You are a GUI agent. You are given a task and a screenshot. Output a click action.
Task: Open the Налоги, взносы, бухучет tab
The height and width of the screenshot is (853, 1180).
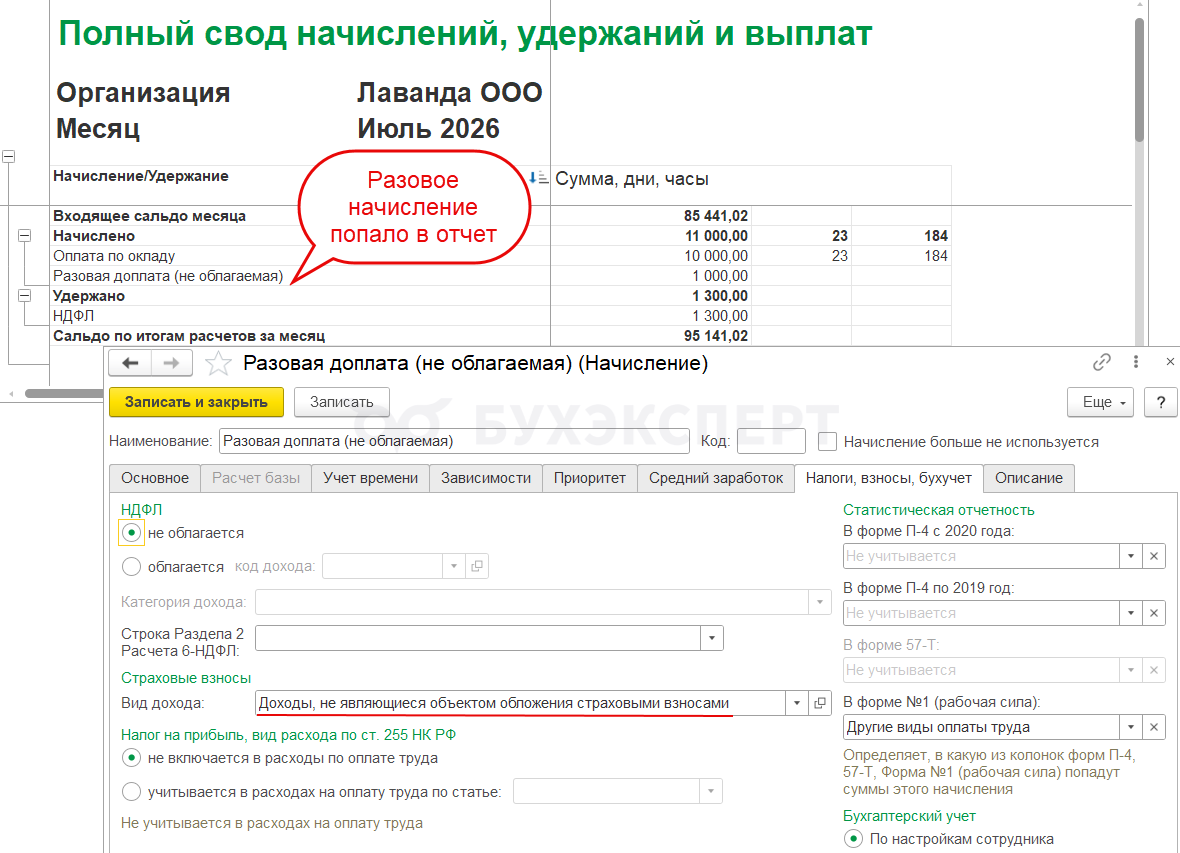click(x=889, y=478)
